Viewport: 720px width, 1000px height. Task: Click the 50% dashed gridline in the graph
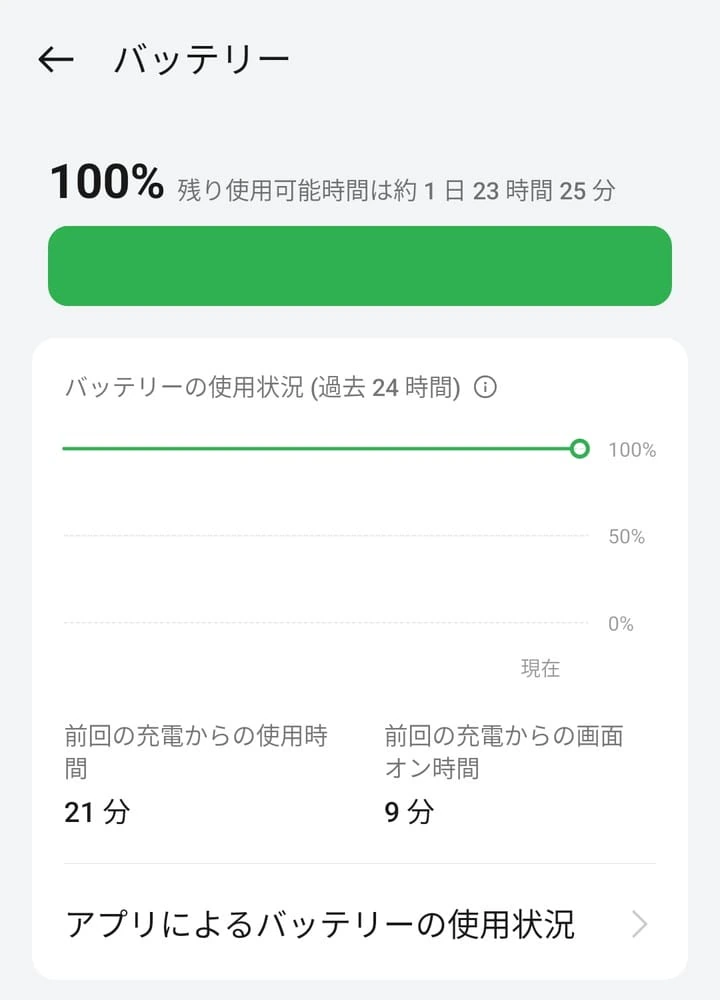325,537
